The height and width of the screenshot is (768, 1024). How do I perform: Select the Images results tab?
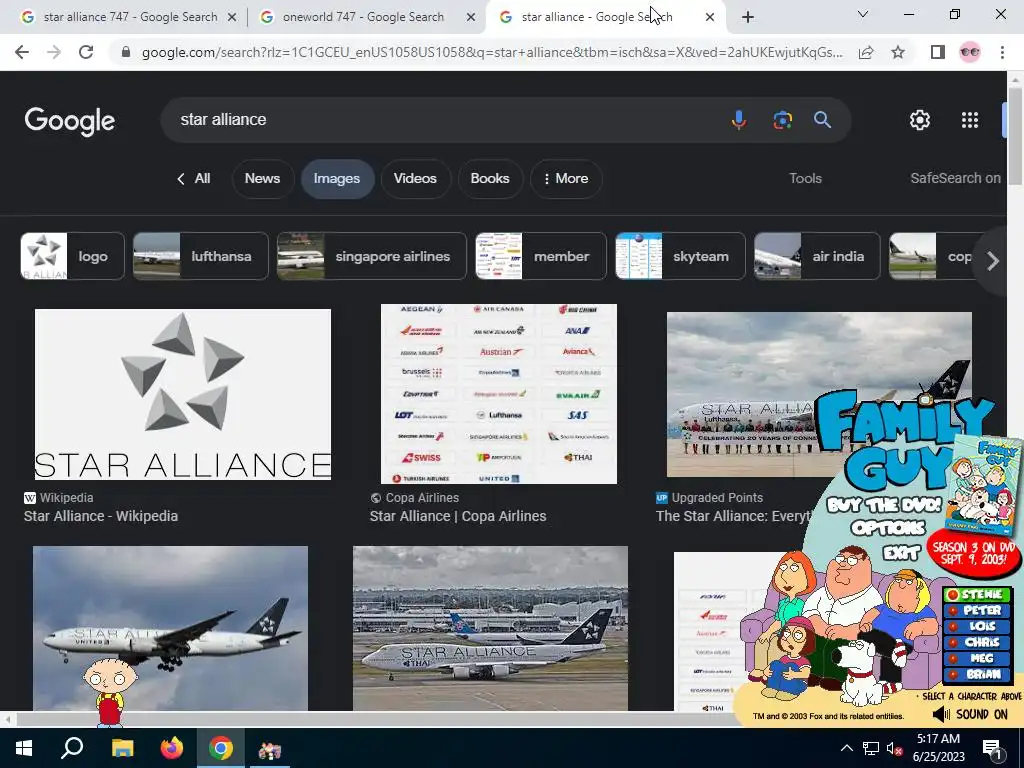pyautogui.click(x=337, y=178)
